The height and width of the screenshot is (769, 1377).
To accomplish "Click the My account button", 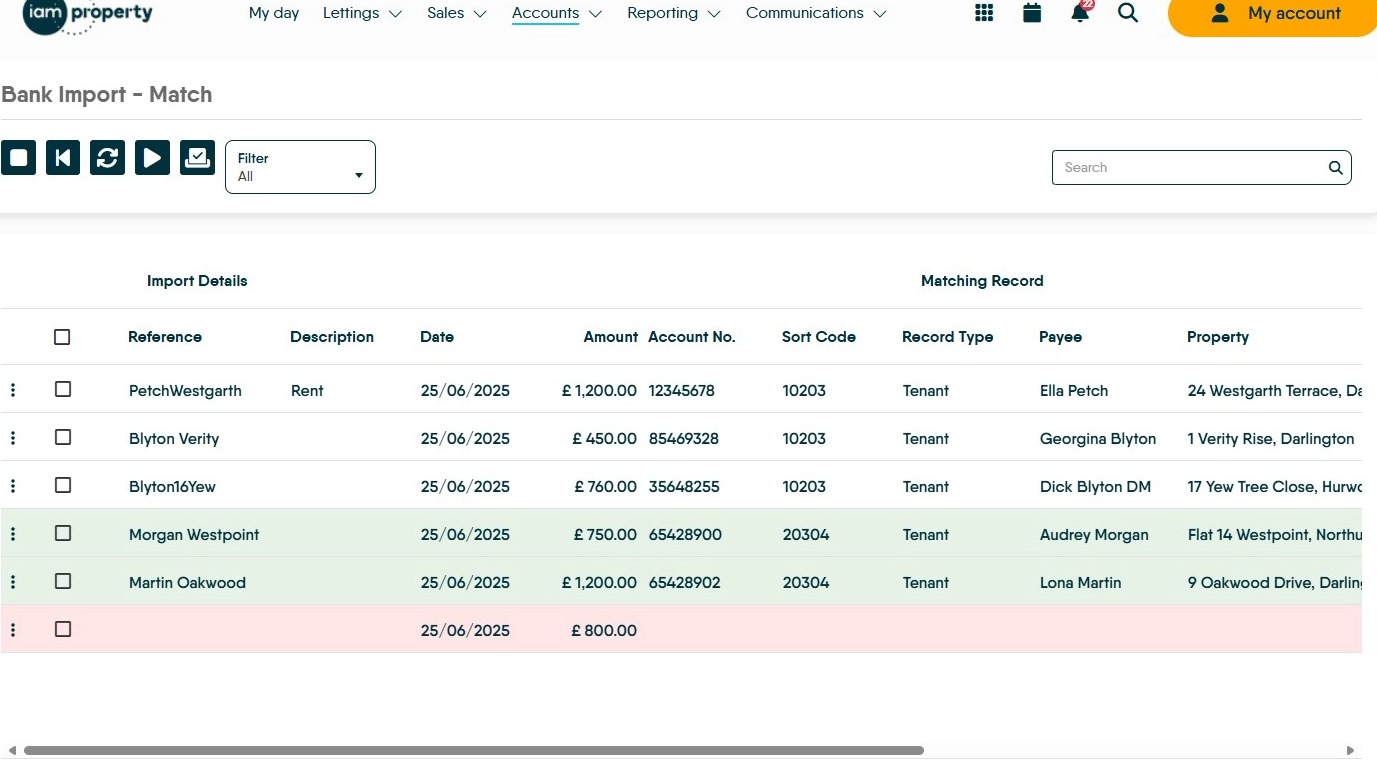I will [x=1274, y=14].
